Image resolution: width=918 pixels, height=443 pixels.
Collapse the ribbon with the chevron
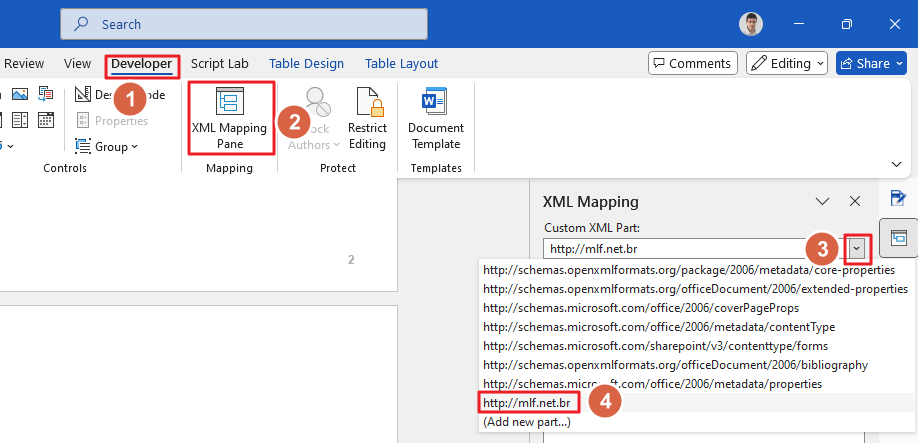(896, 163)
